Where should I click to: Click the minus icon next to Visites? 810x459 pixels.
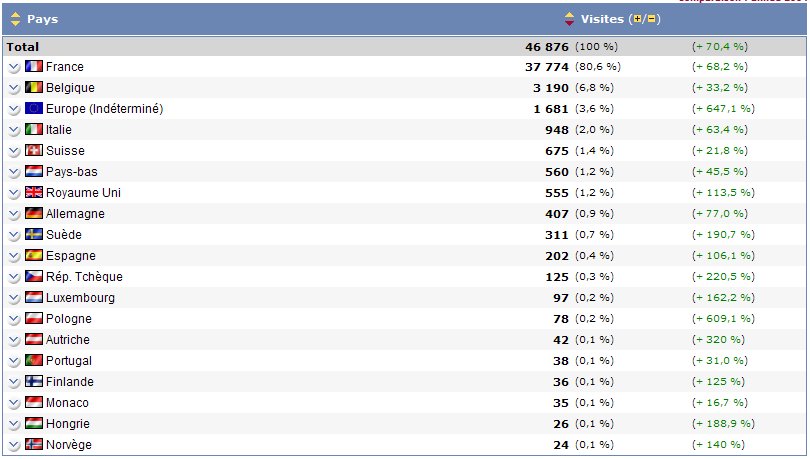click(x=651, y=19)
